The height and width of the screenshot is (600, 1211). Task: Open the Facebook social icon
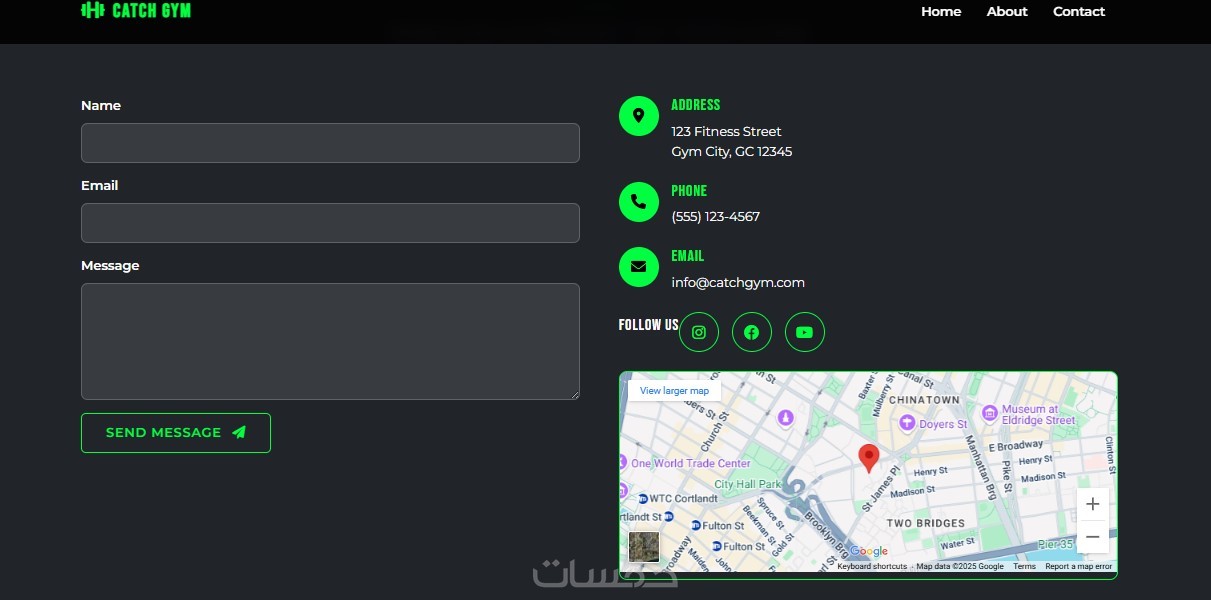pyautogui.click(x=752, y=332)
